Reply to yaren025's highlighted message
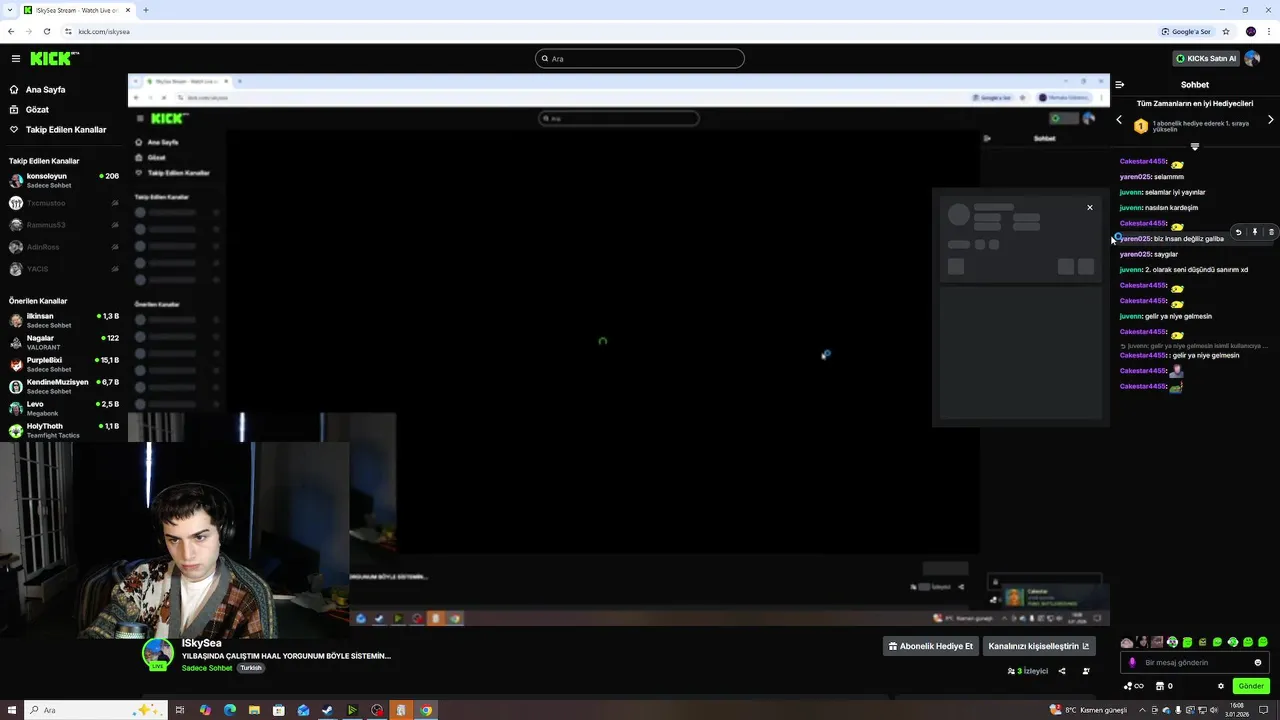This screenshot has height=720, width=1280. pyautogui.click(x=1238, y=232)
